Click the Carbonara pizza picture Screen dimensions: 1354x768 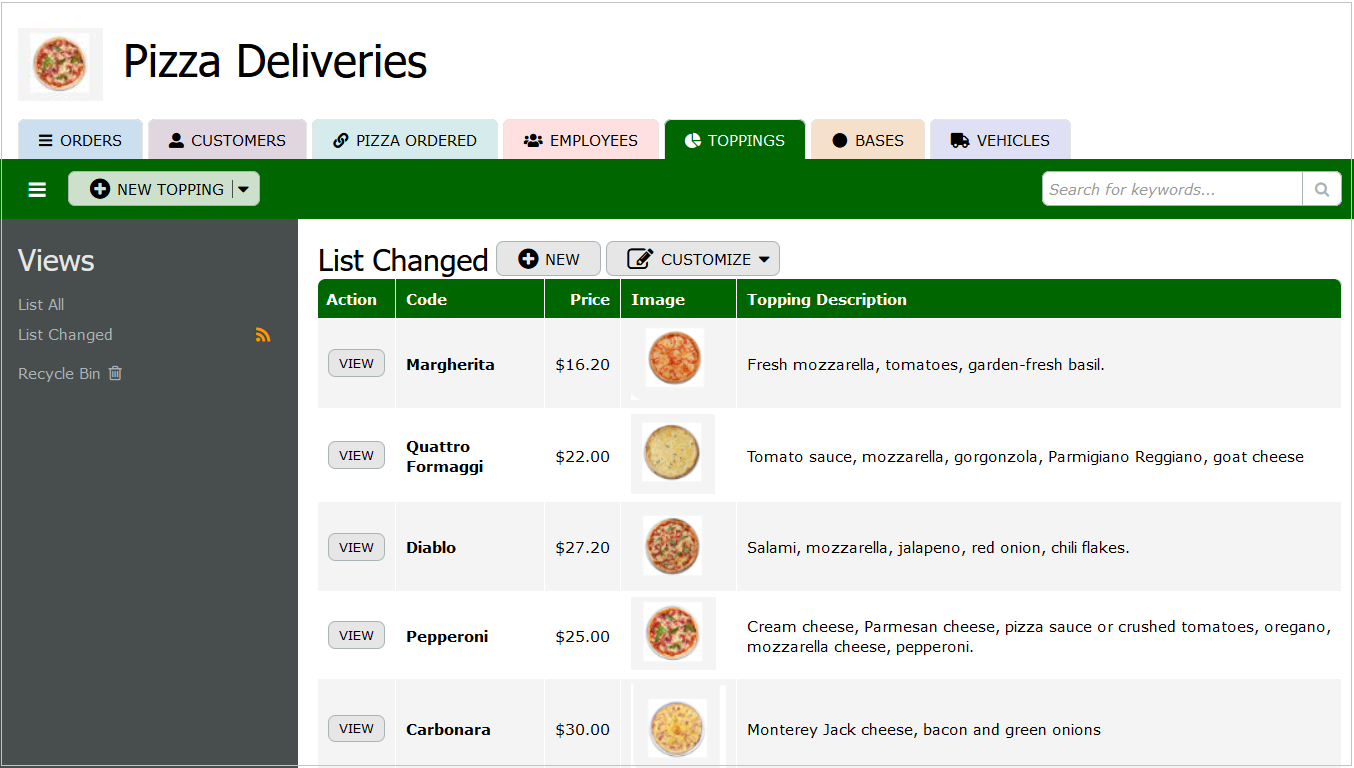click(677, 728)
